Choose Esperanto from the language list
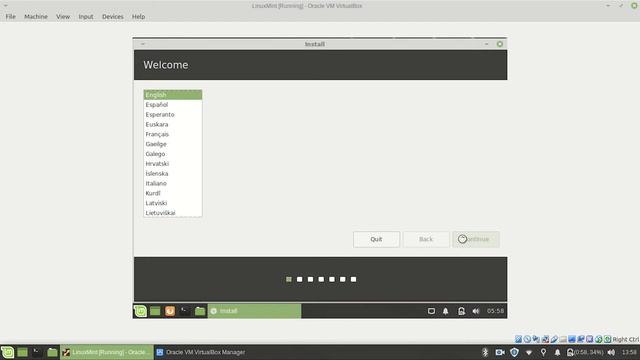This screenshot has height=360, width=640. [x=173, y=114]
